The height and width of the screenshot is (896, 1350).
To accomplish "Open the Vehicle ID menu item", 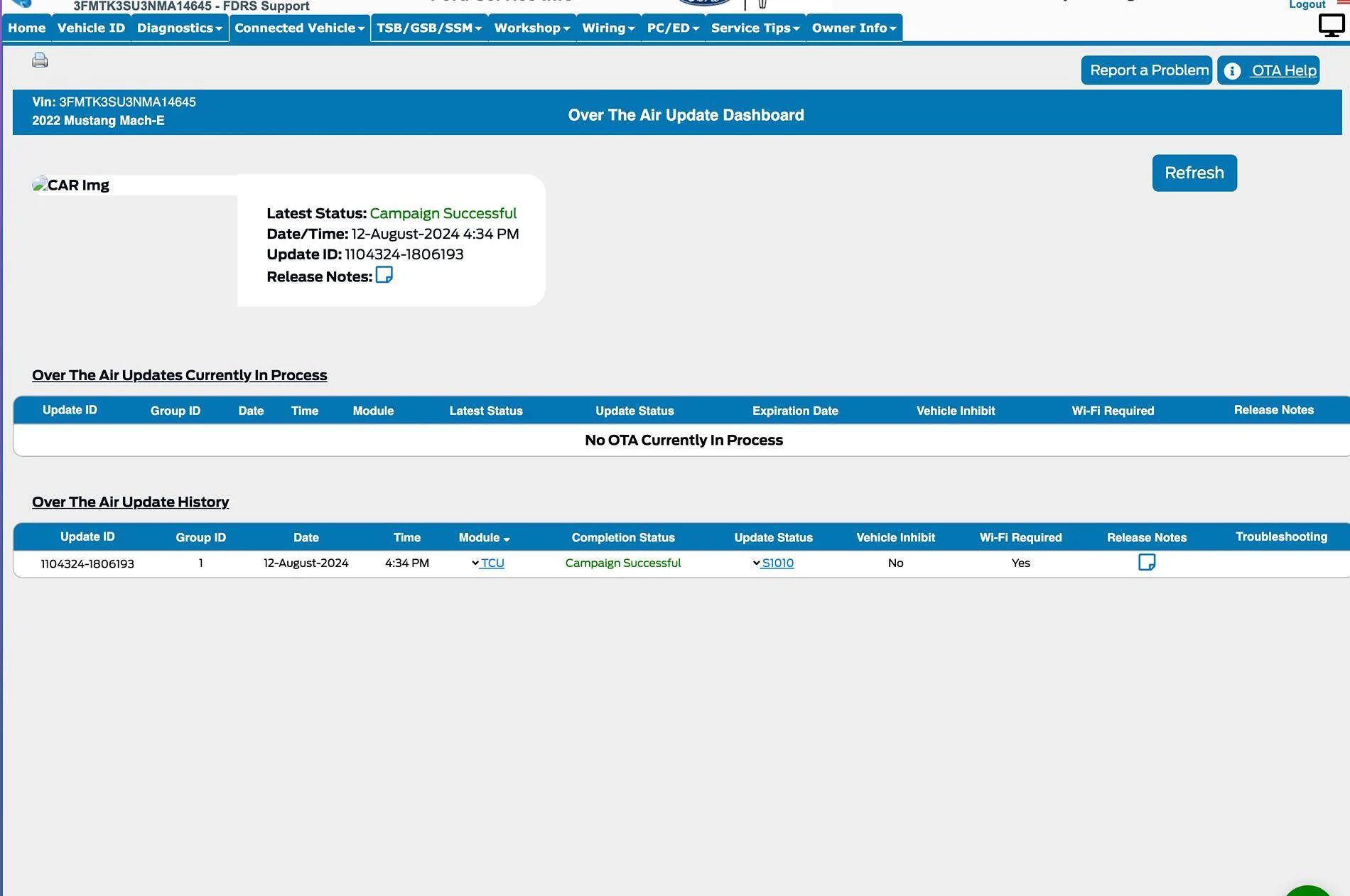I will pyautogui.click(x=91, y=28).
